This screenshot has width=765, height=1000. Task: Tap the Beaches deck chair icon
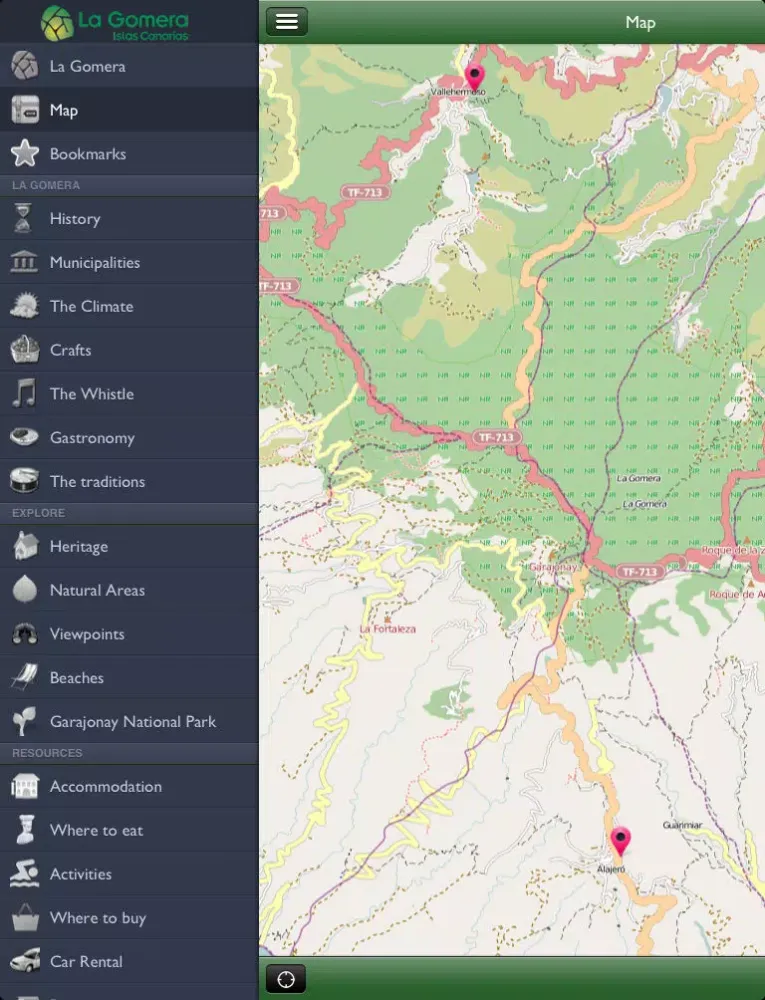point(24,677)
